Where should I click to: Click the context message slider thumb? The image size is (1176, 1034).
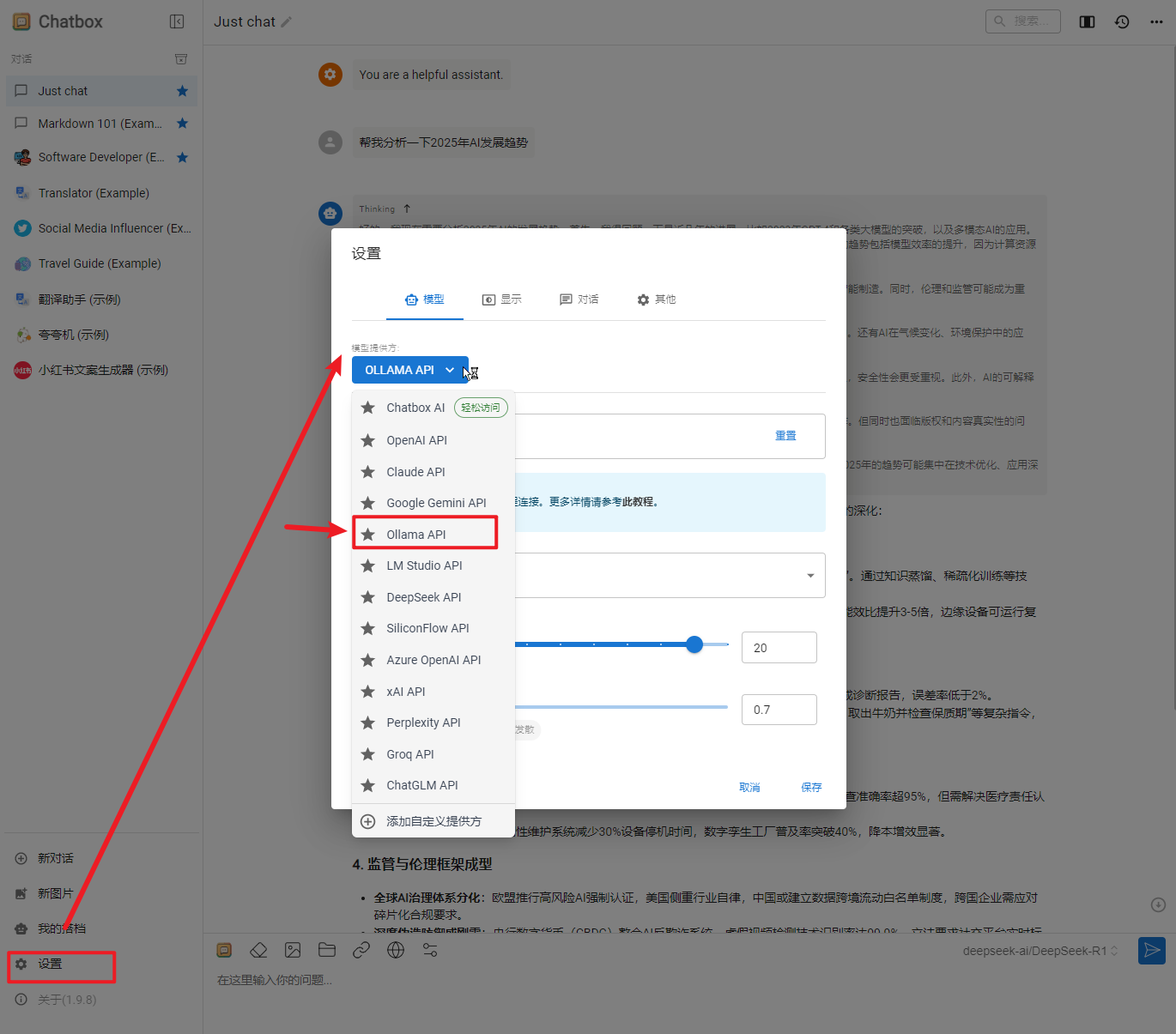(x=694, y=644)
